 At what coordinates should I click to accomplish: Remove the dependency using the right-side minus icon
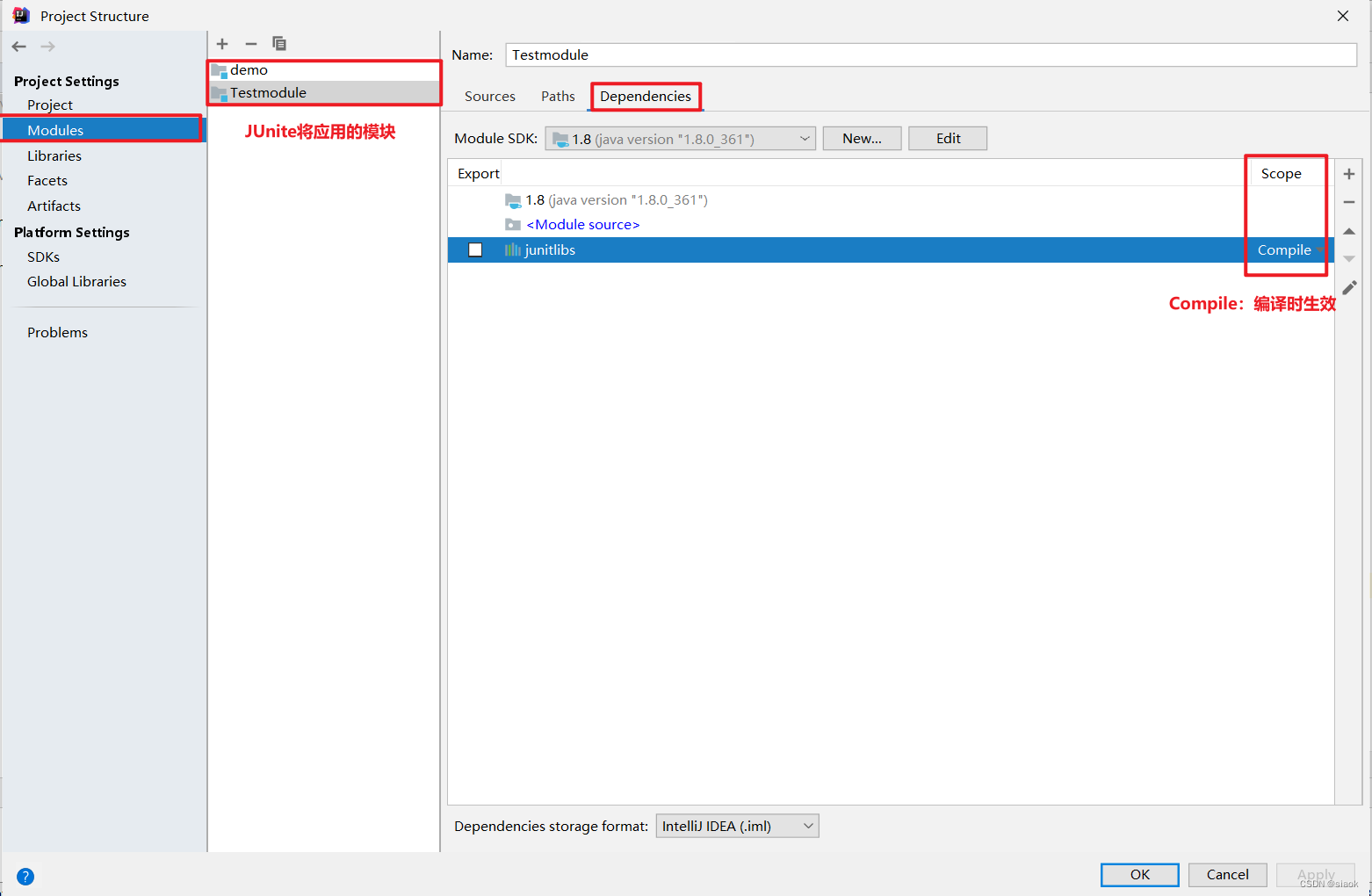tap(1349, 202)
